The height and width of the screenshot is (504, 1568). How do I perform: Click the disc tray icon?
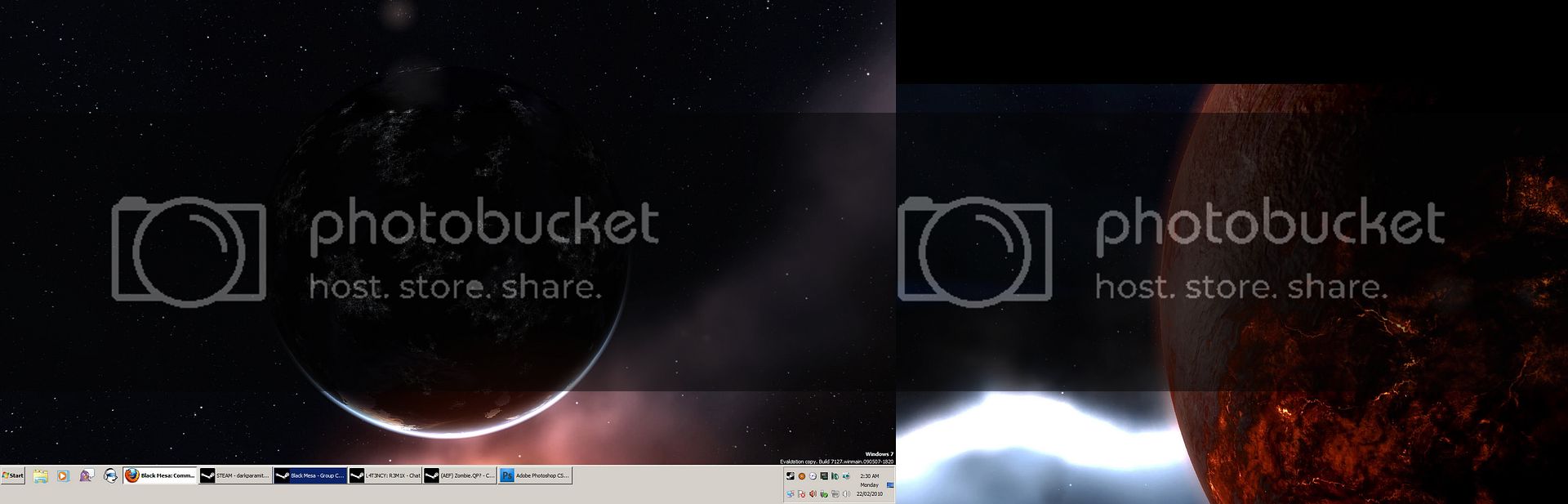(x=813, y=476)
